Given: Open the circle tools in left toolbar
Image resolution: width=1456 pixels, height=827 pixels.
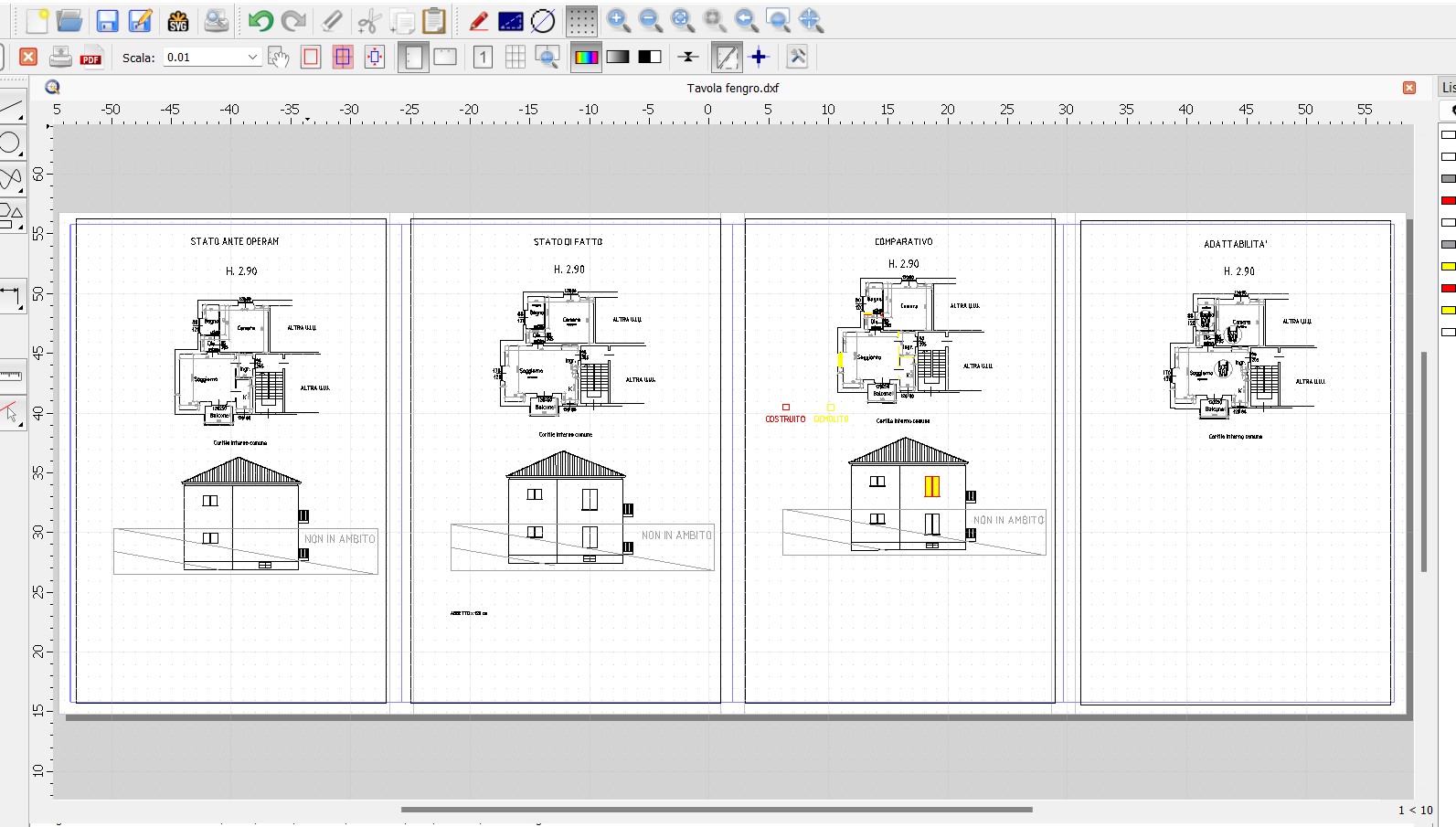Looking at the screenshot, I should pyautogui.click(x=11, y=143).
